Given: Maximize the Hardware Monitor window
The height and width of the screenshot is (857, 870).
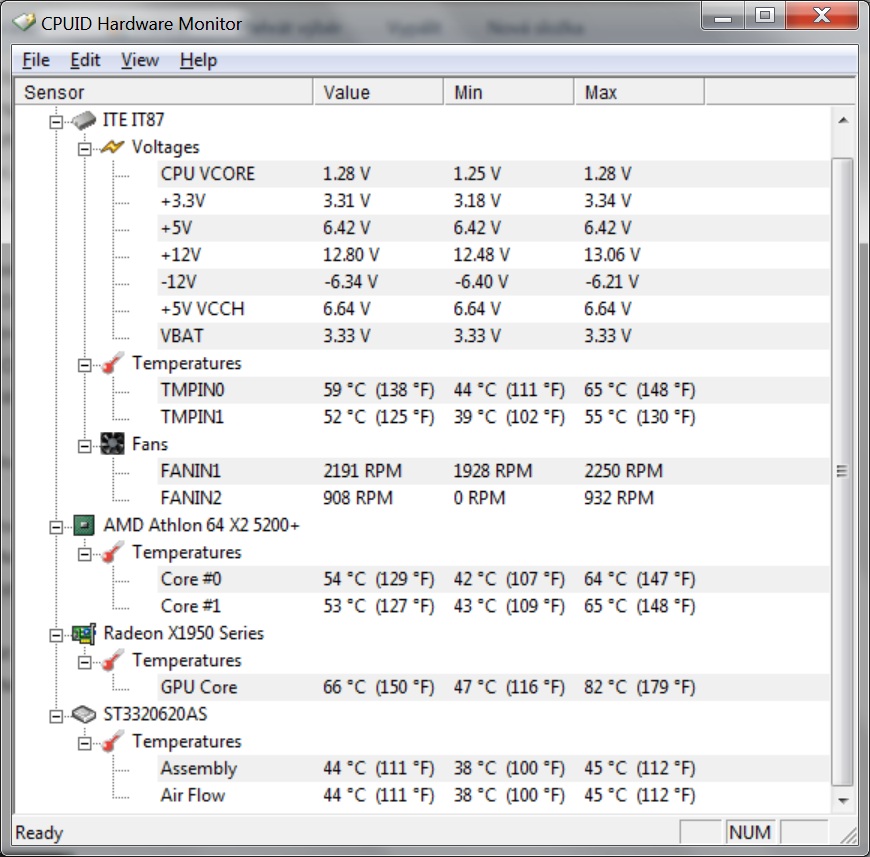Looking at the screenshot, I should click(x=765, y=16).
